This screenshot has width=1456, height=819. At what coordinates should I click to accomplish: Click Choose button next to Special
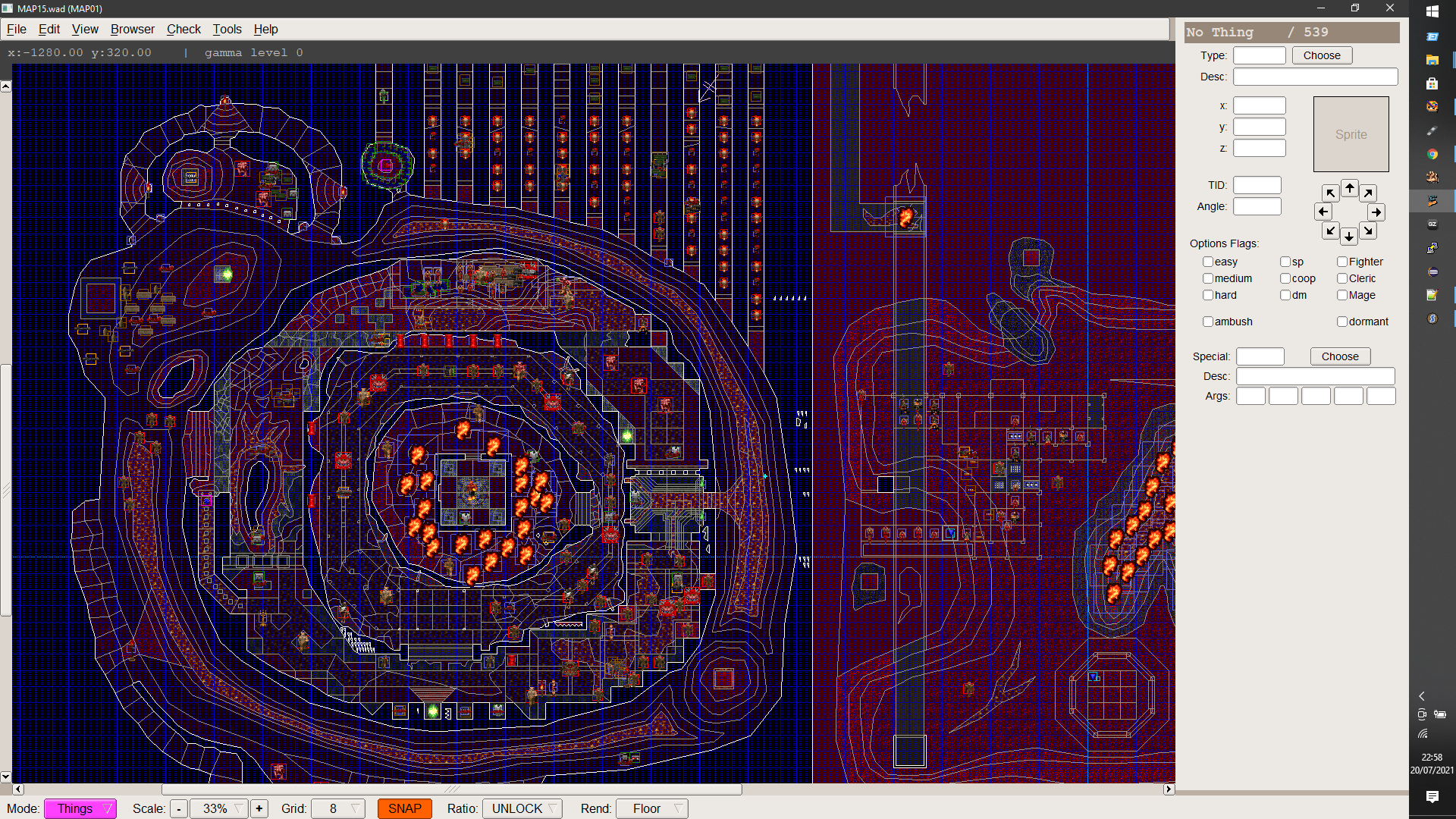coord(1340,356)
